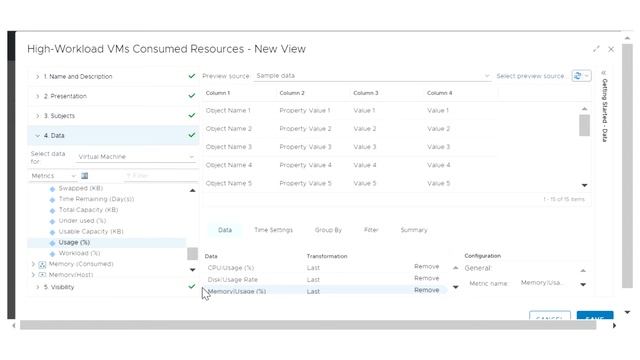Click the preview table vertical scrollbar

coord(584,125)
